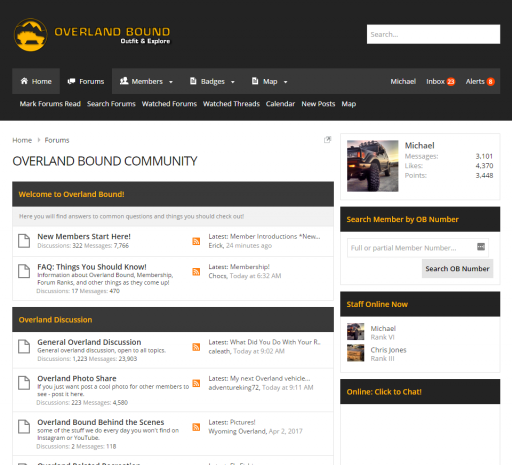The image size is (512, 465).
Task: Open user adventureking72 profile link
Action: tap(234, 388)
